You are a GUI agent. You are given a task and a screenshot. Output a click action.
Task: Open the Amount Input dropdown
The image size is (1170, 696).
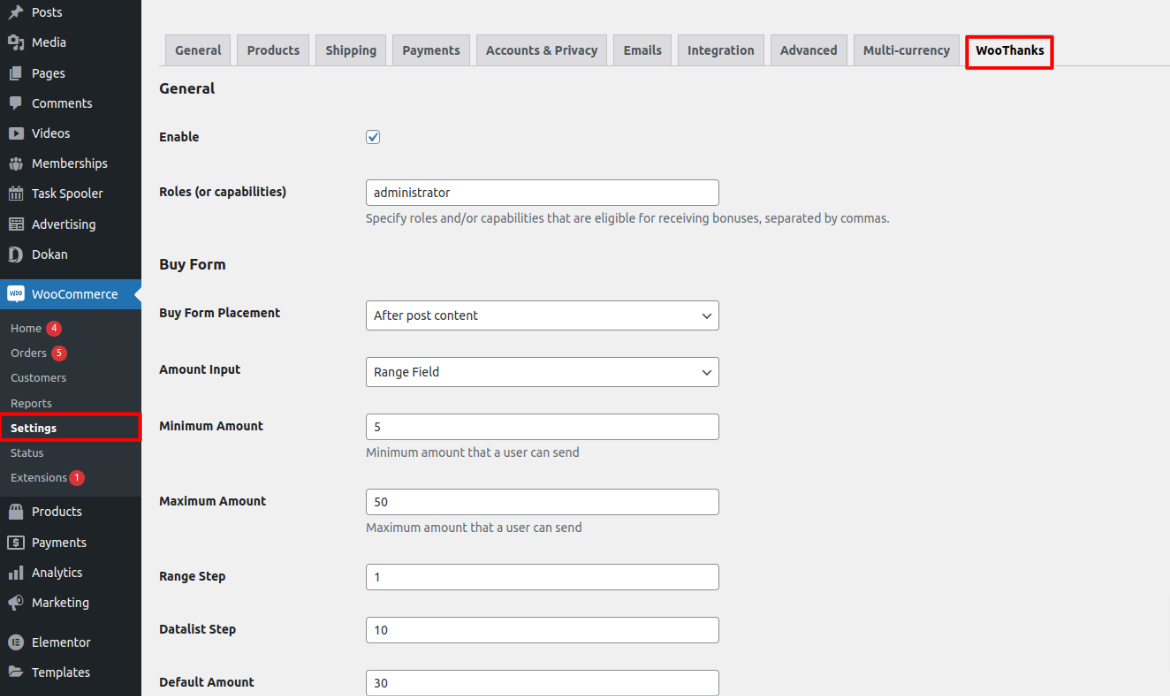point(541,372)
